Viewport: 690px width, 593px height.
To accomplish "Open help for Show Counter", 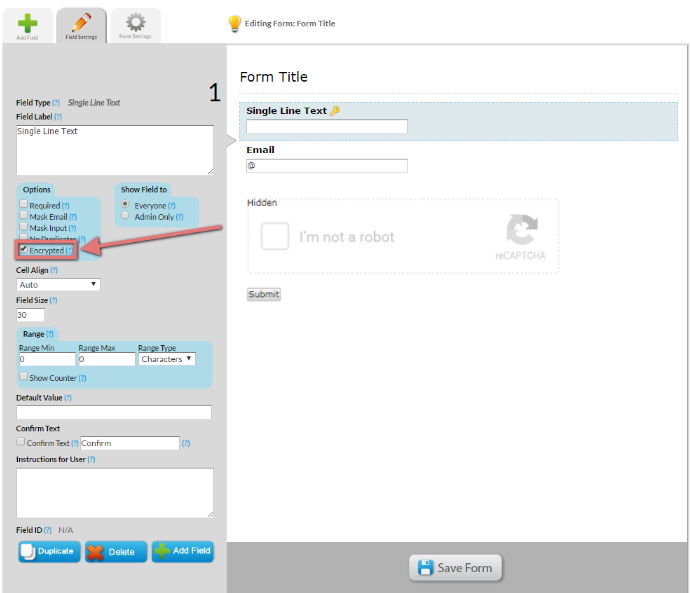I will pos(82,378).
